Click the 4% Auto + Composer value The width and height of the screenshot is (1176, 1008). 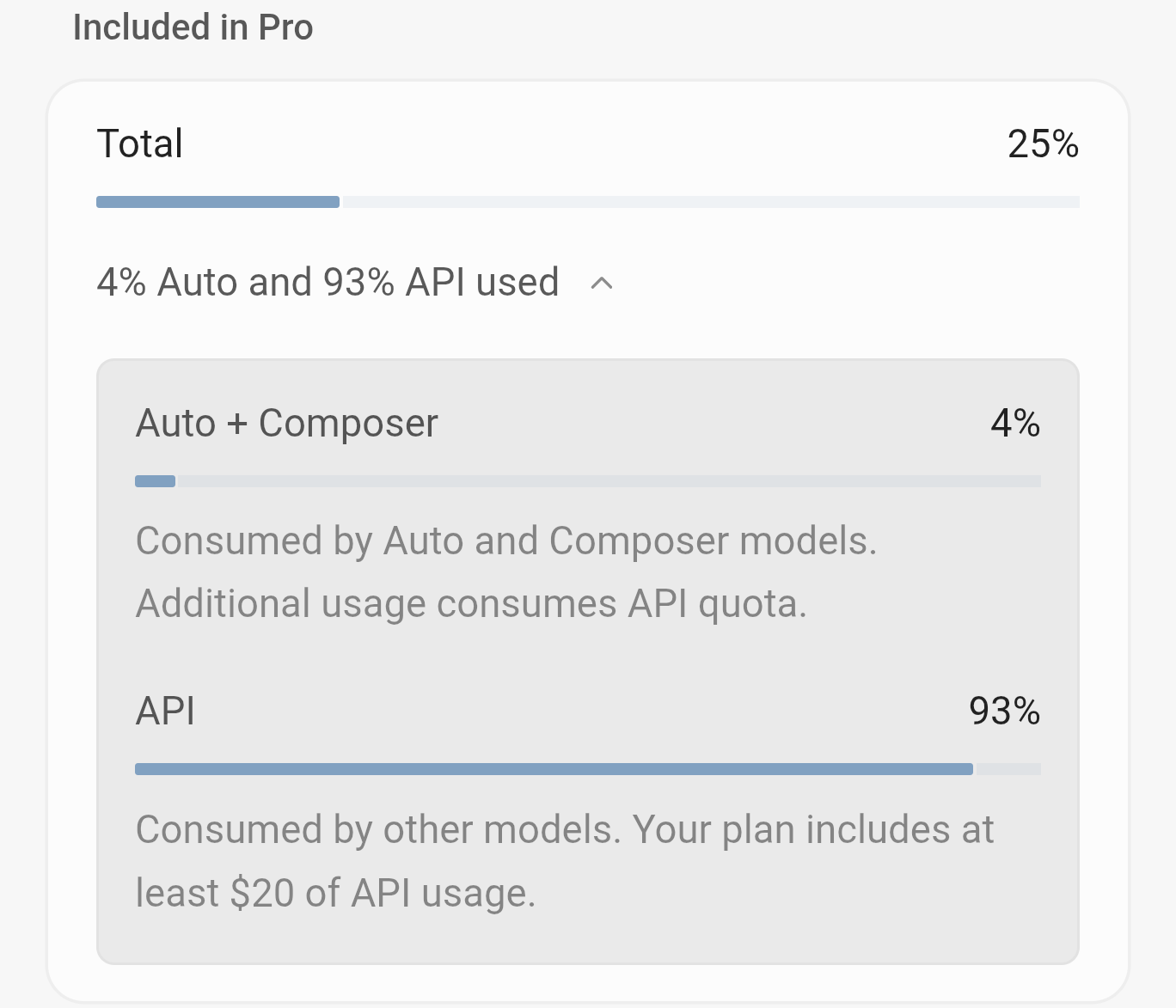point(1015,424)
